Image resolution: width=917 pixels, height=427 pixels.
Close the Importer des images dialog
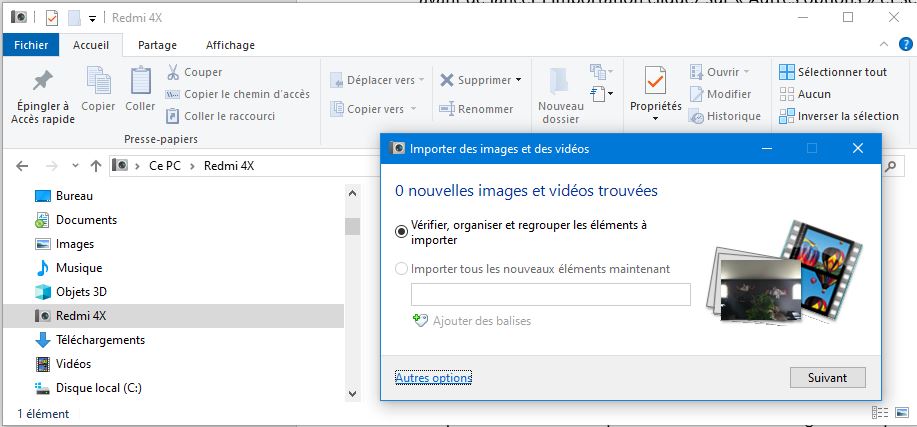point(857,149)
